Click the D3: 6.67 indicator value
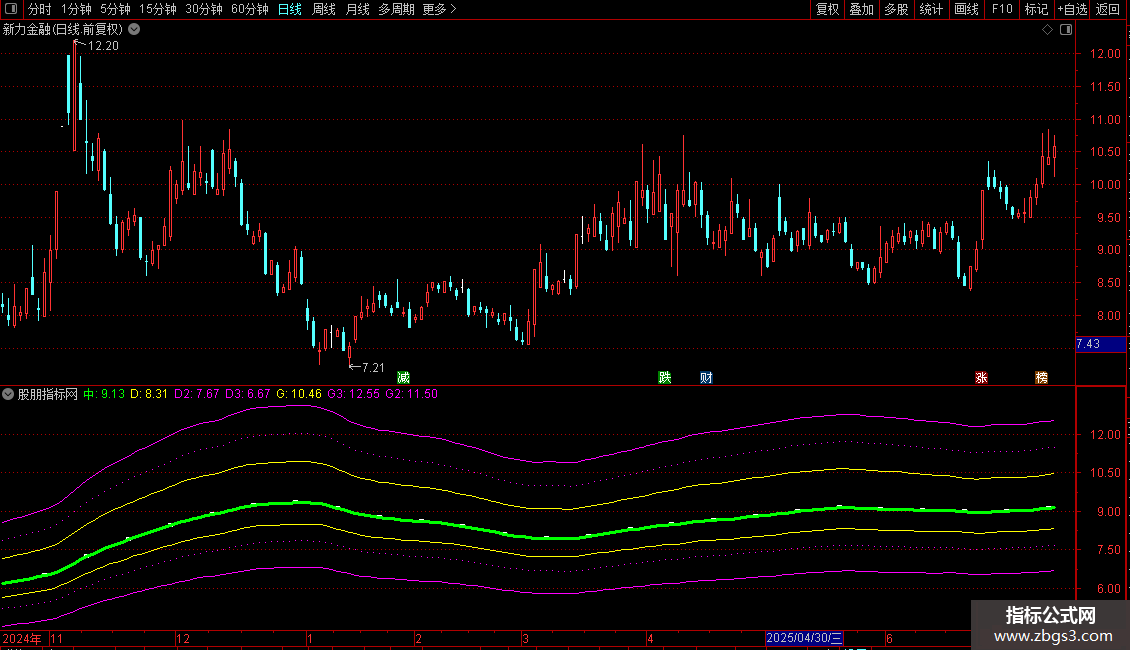The image size is (1130, 650). tap(248, 394)
